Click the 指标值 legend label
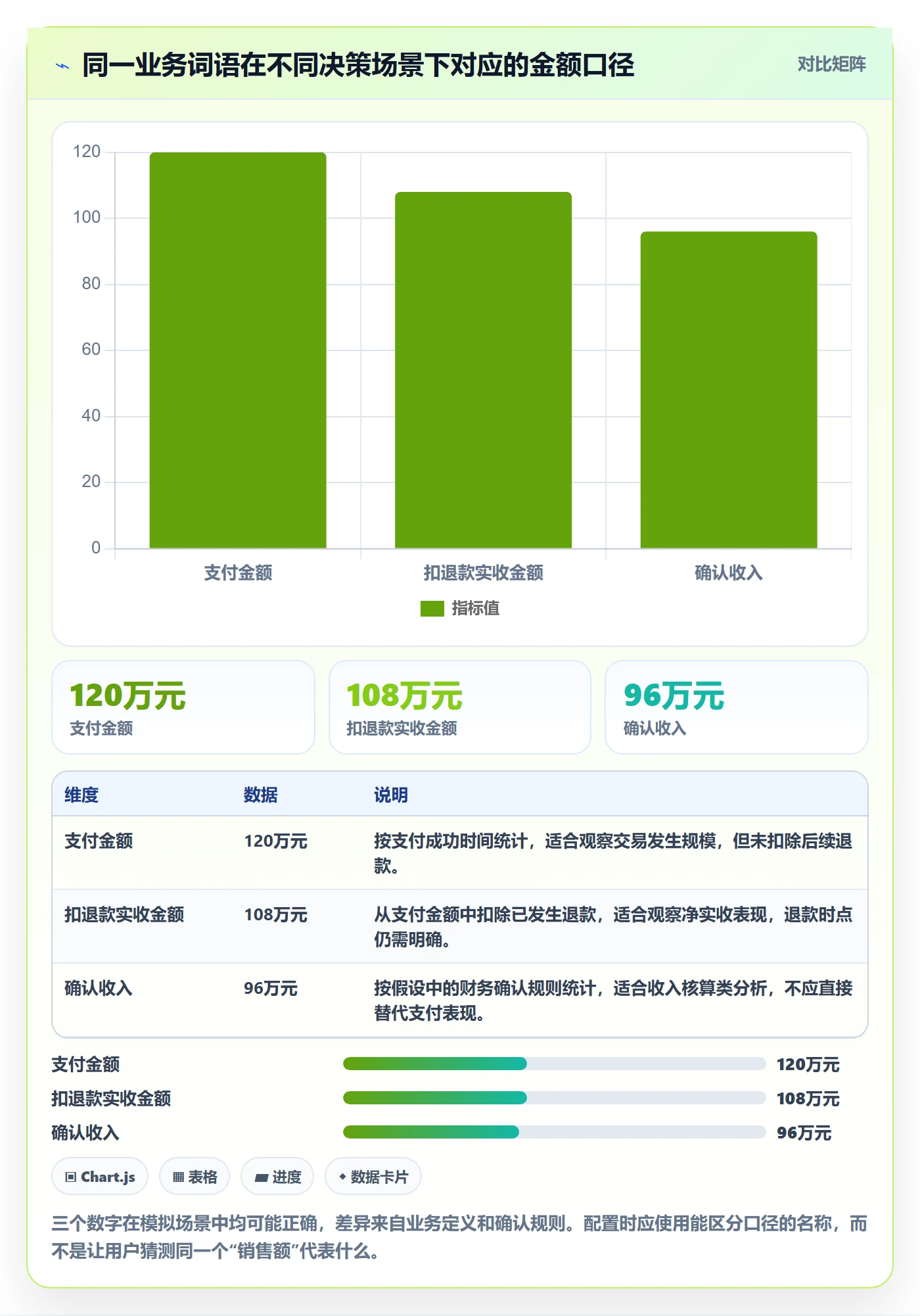 tap(475, 609)
